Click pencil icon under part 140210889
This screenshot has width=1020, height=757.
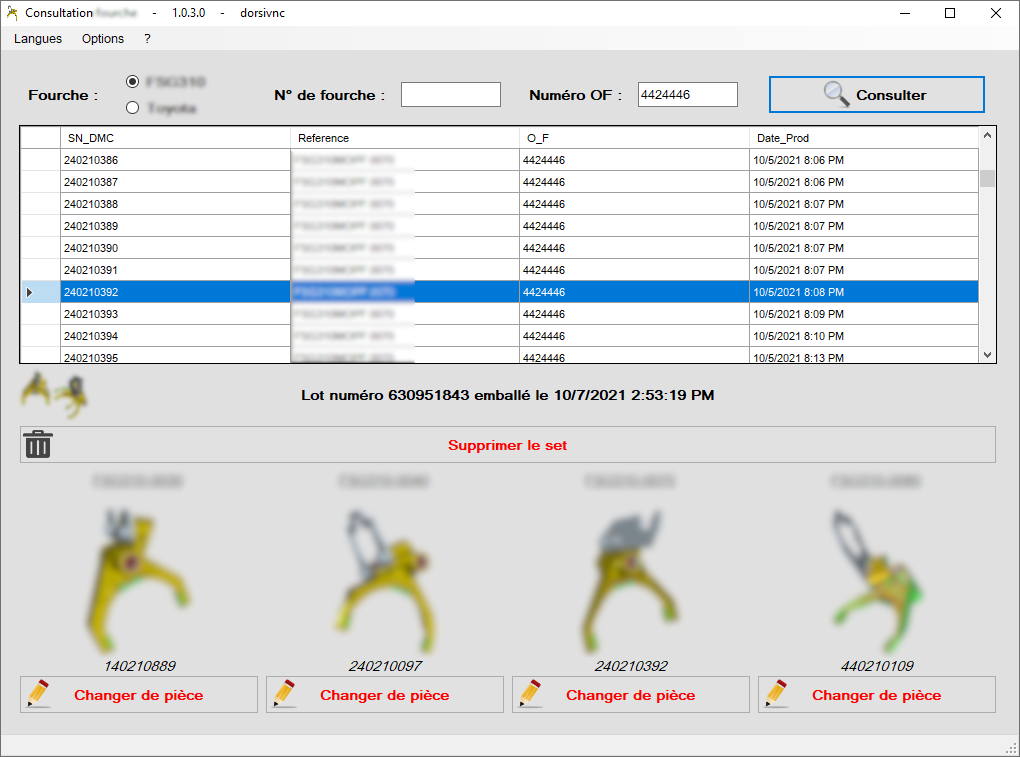pyautogui.click(x=39, y=694)
